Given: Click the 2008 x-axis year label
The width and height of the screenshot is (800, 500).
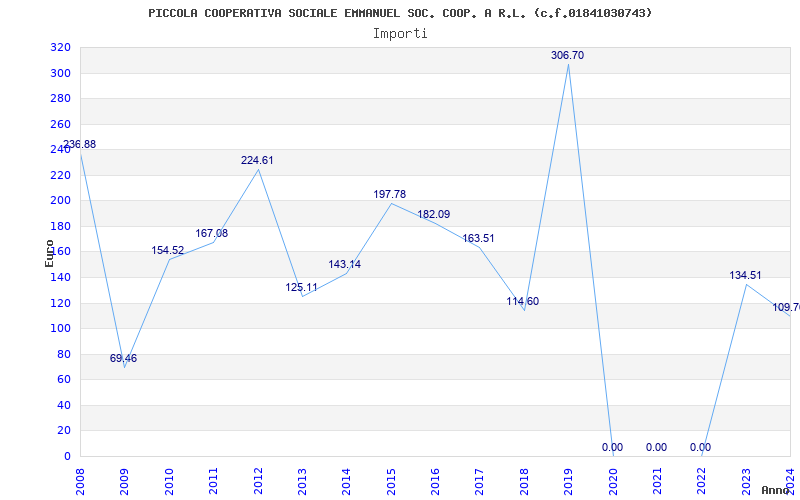Looking at the screenshot, I should tap(80, 481).
